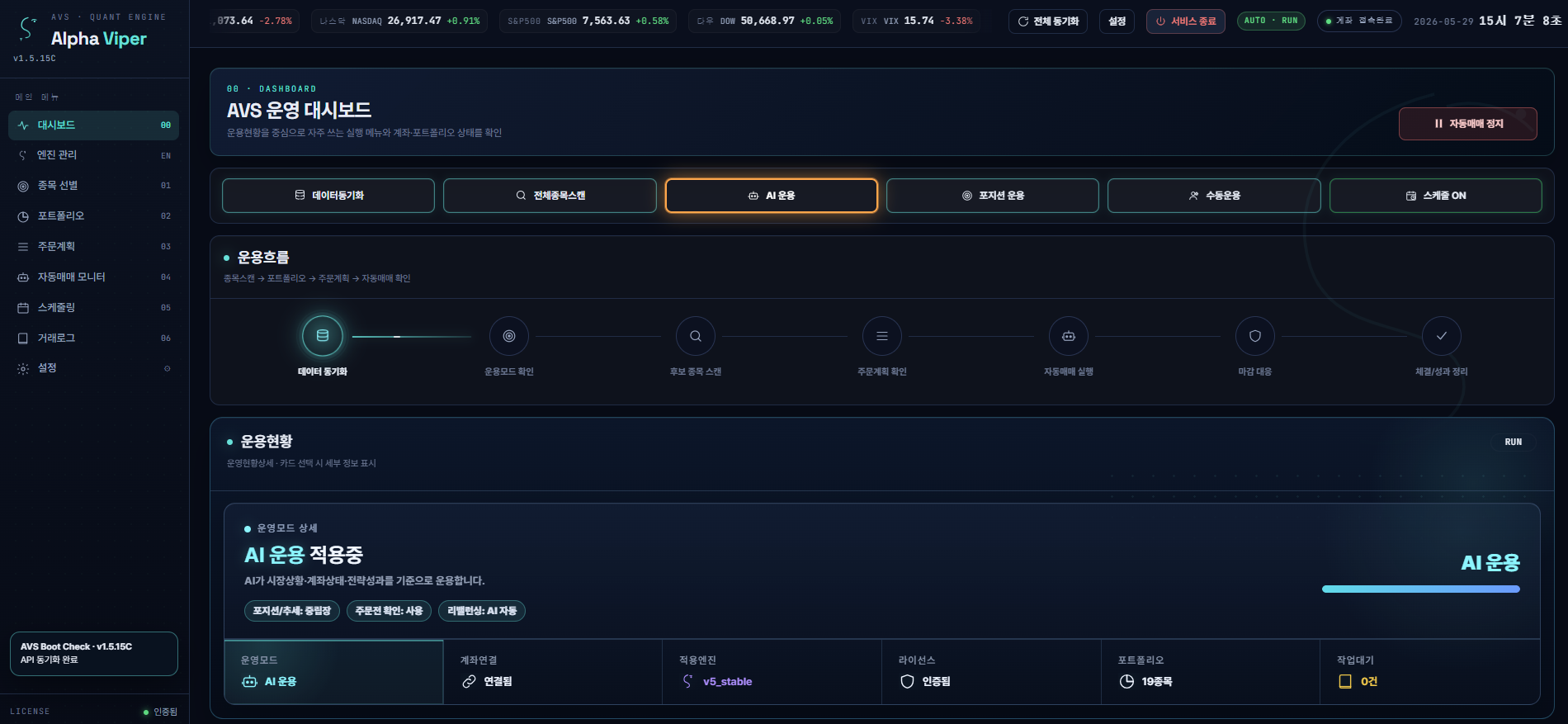Go to 종목 선별 menu item
This screenshot has height=724, width=1568.
(93, 186)
